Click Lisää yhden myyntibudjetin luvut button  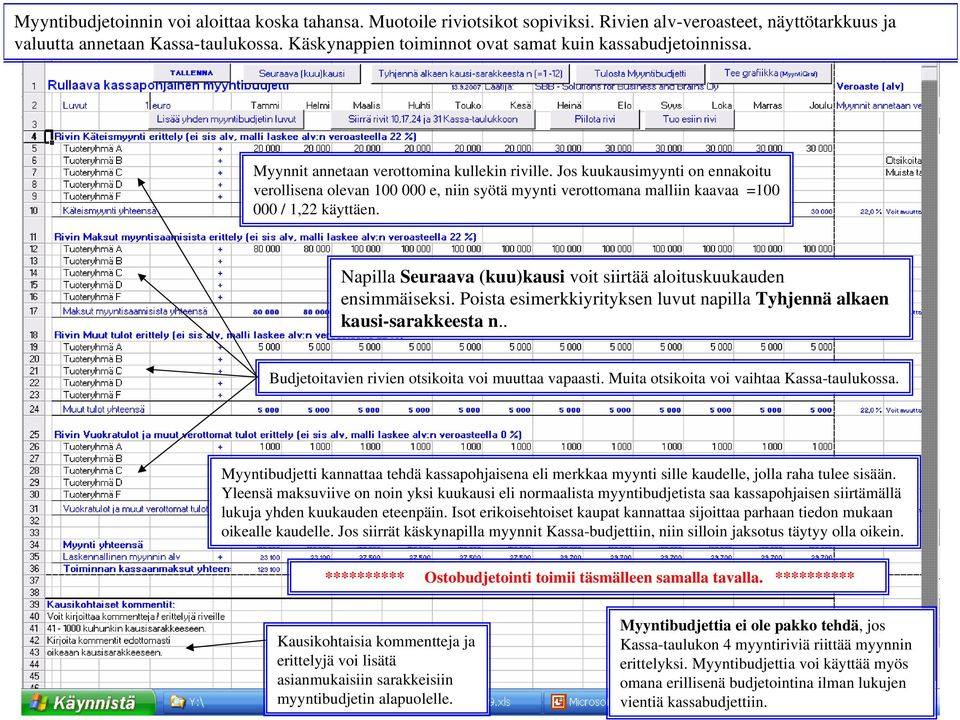click(227, 119)
